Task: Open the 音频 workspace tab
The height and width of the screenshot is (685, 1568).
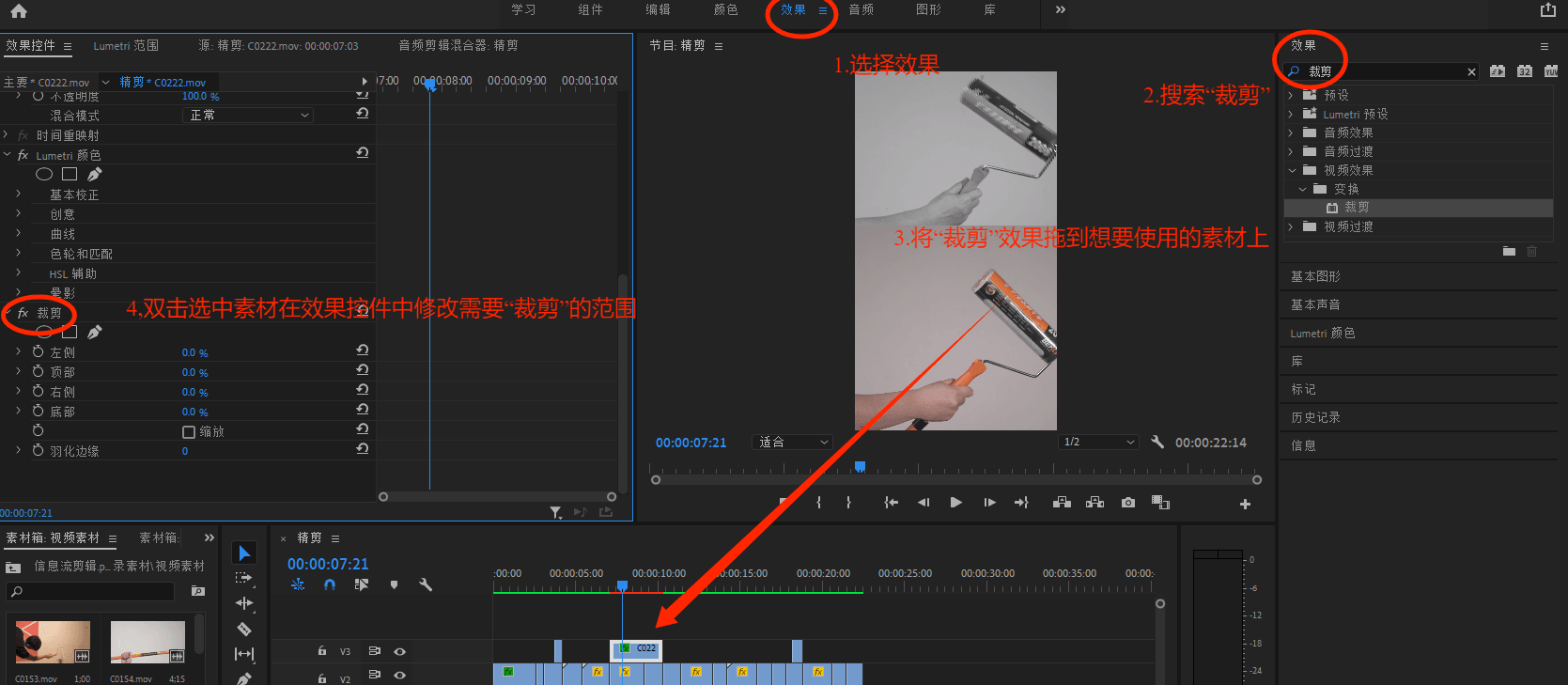Action: point(861,9)
